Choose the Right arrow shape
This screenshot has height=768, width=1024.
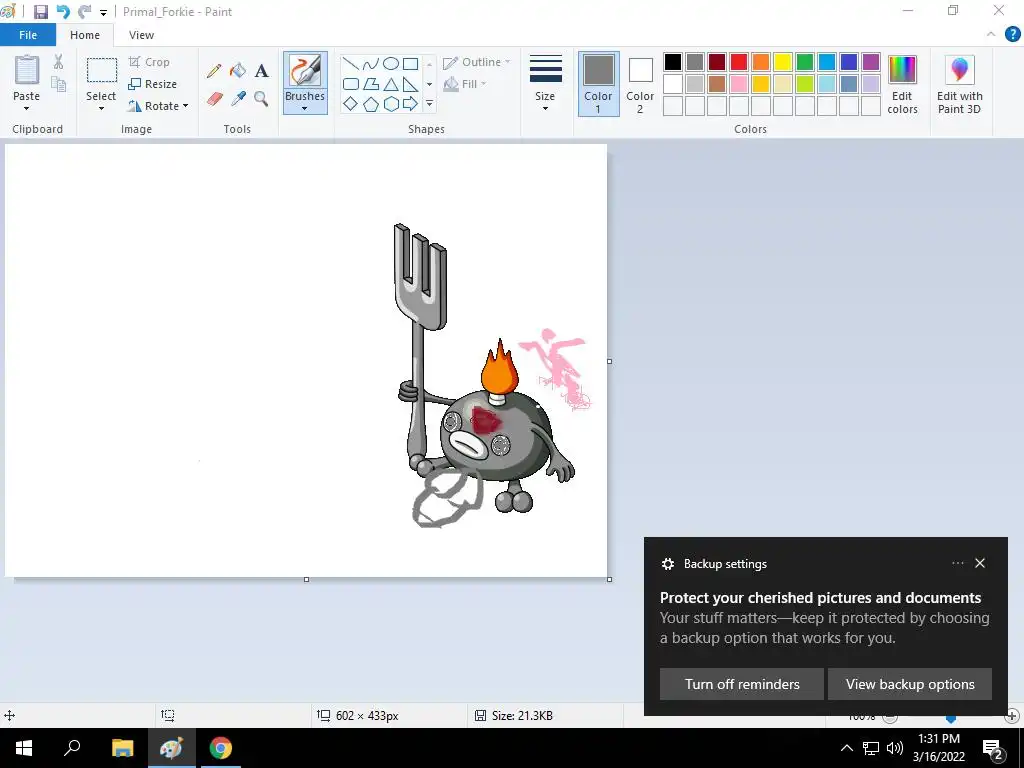pyautogui.click(x=410, y=104)
